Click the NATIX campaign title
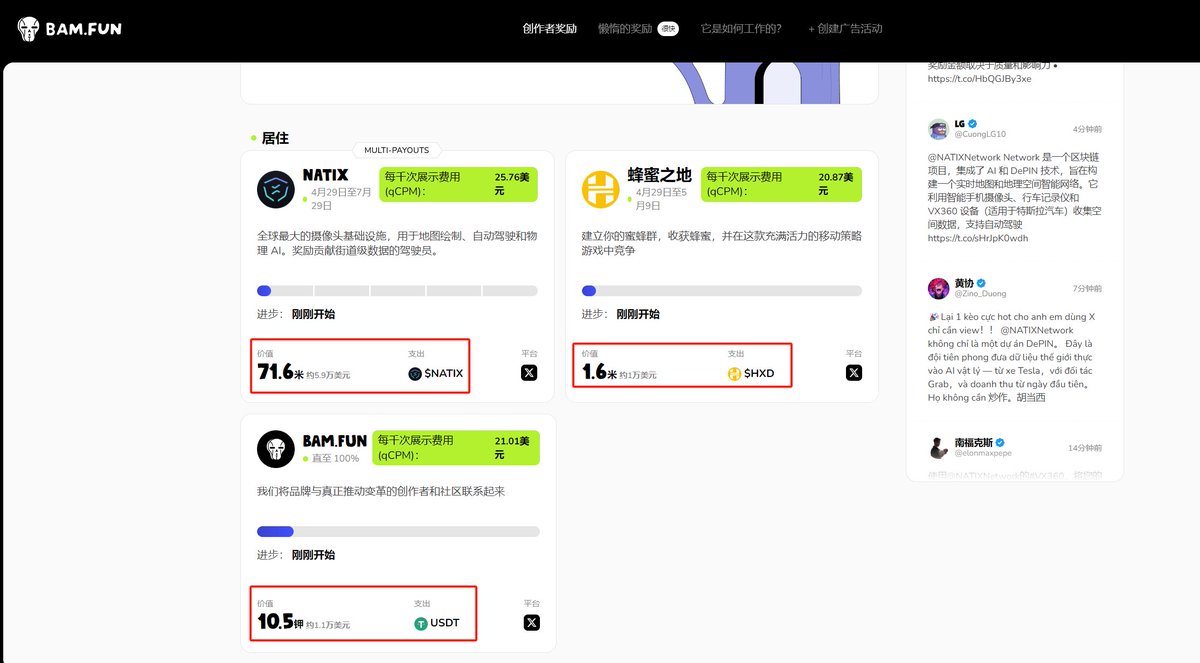The width and height of the screenshot is (1200, 663). click(326, 175)
